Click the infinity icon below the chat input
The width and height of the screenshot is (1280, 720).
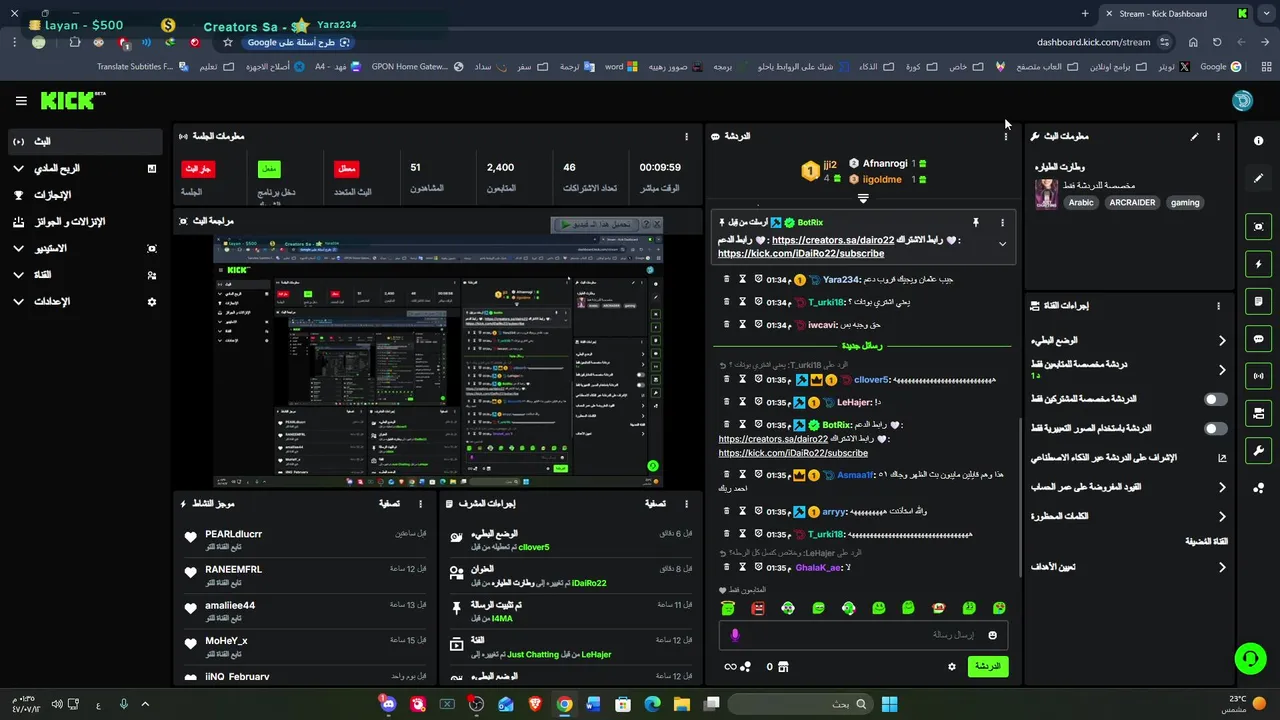point(730,667)
